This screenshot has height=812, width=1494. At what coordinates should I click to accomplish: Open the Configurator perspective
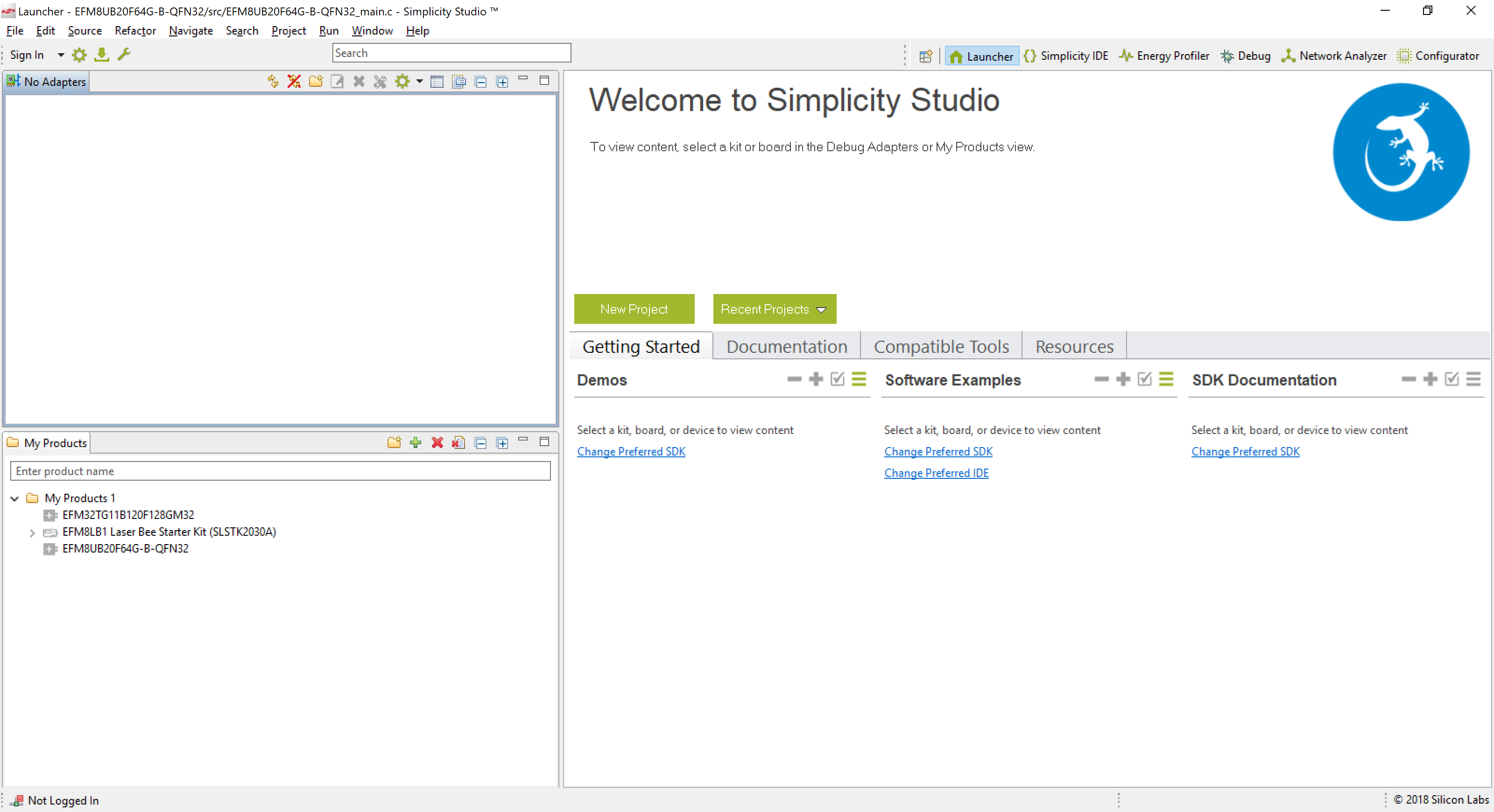pos(1438,56)
